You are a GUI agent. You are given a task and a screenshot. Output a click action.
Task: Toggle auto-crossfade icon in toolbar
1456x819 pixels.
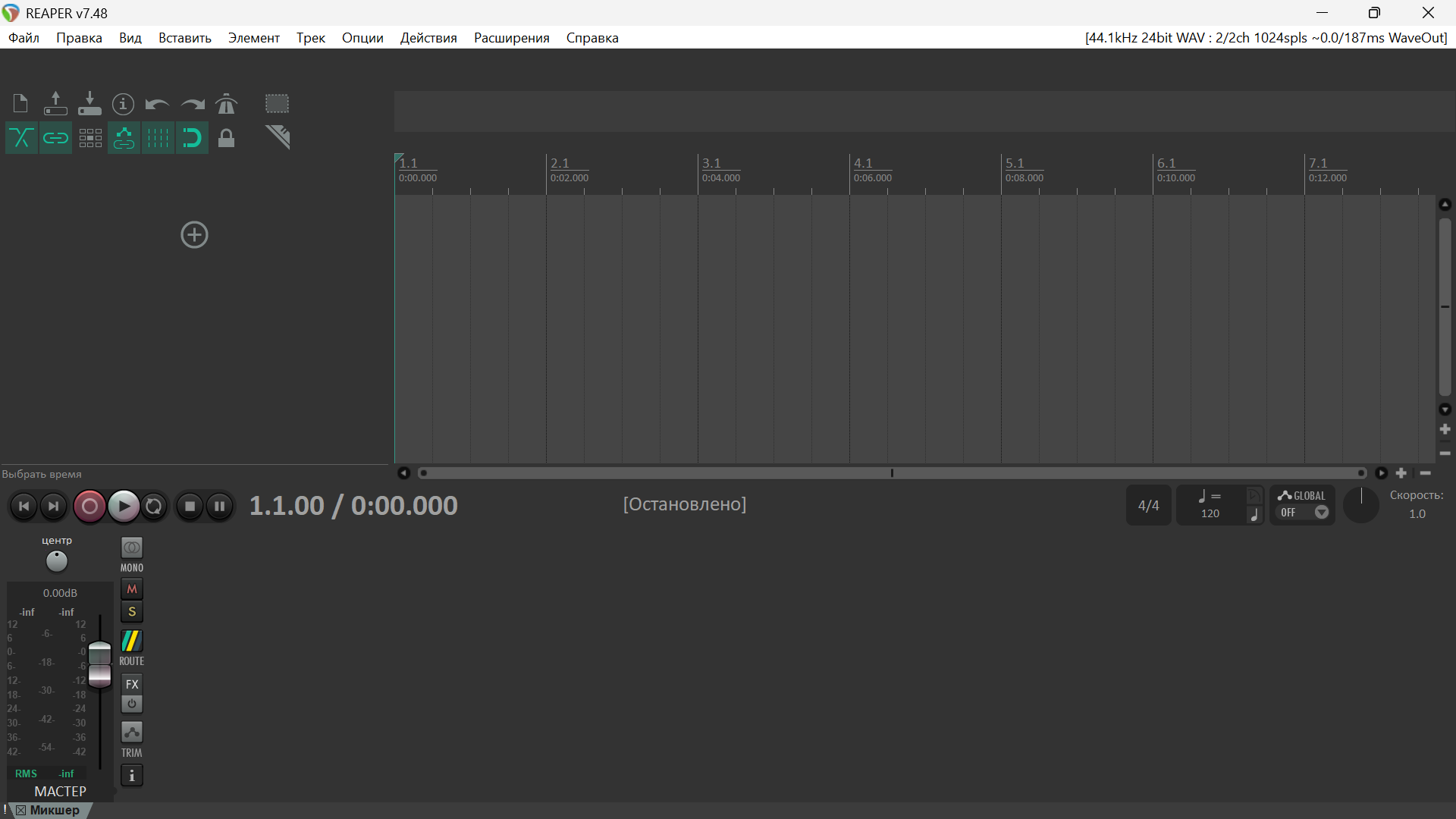pos(21,138)
